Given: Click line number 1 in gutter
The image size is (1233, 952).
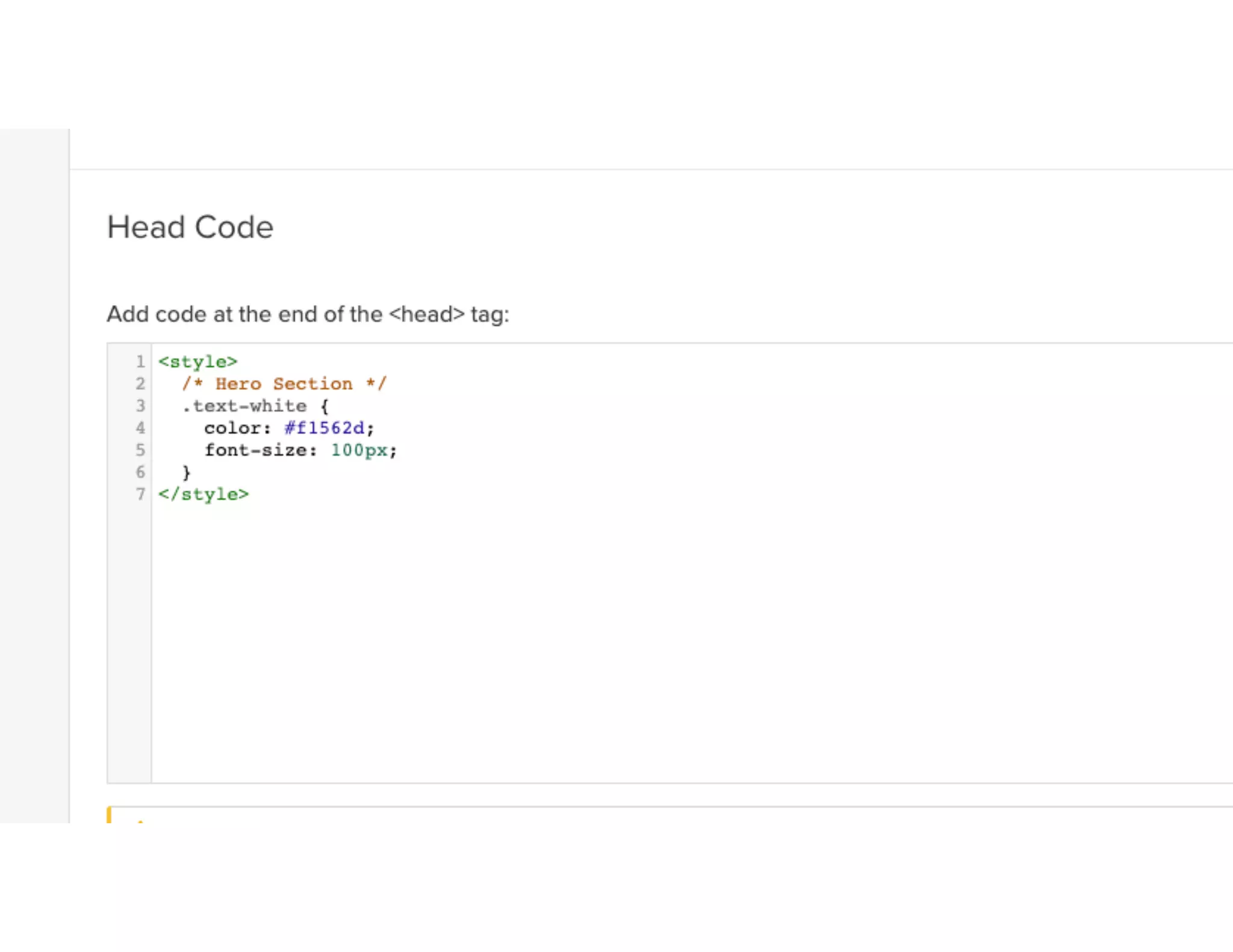Looking at the screenshot, I should pos(140,362).
